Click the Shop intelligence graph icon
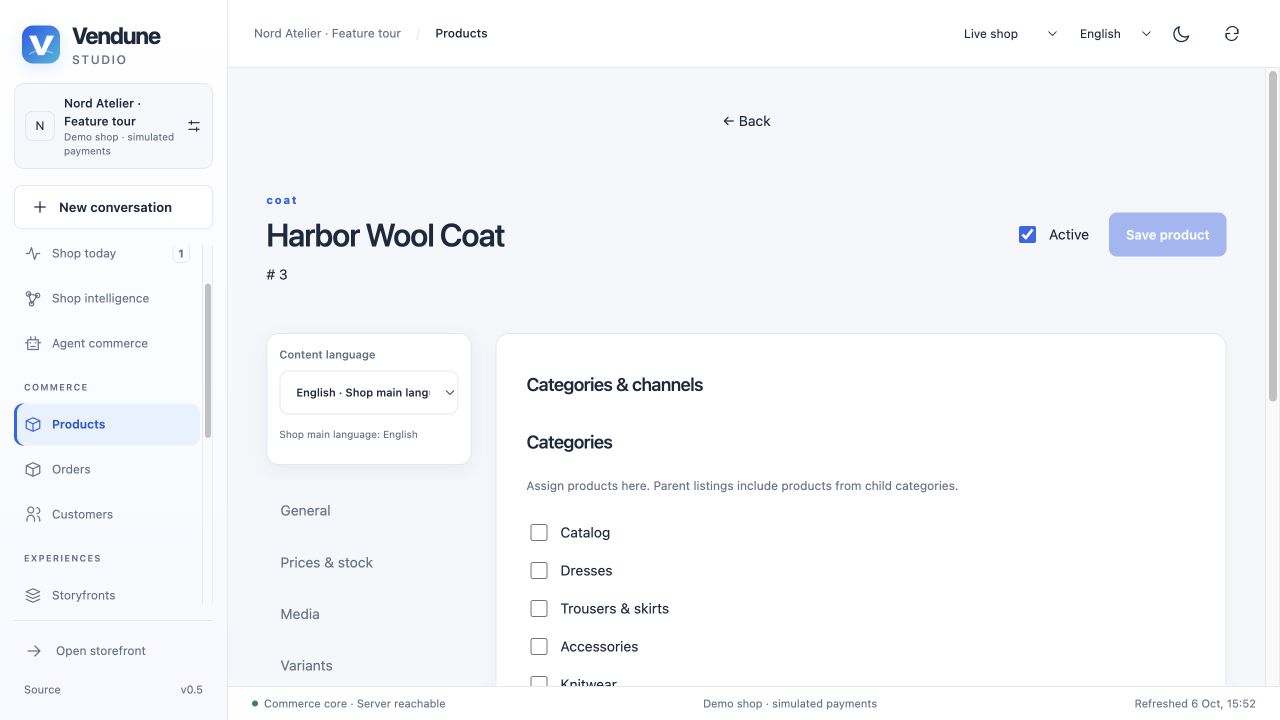The height and width of the screenshot is (720, 1280). [x=33, y=298]
